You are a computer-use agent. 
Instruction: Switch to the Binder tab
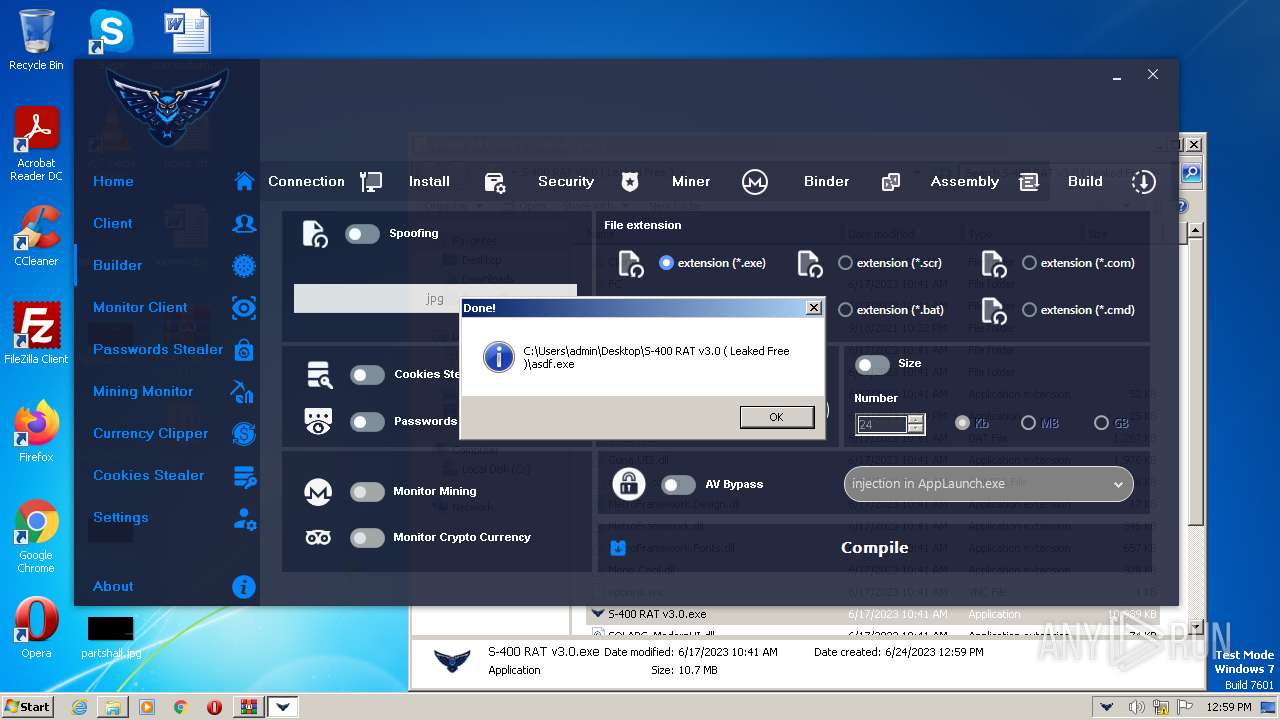[x=826, y=181]
